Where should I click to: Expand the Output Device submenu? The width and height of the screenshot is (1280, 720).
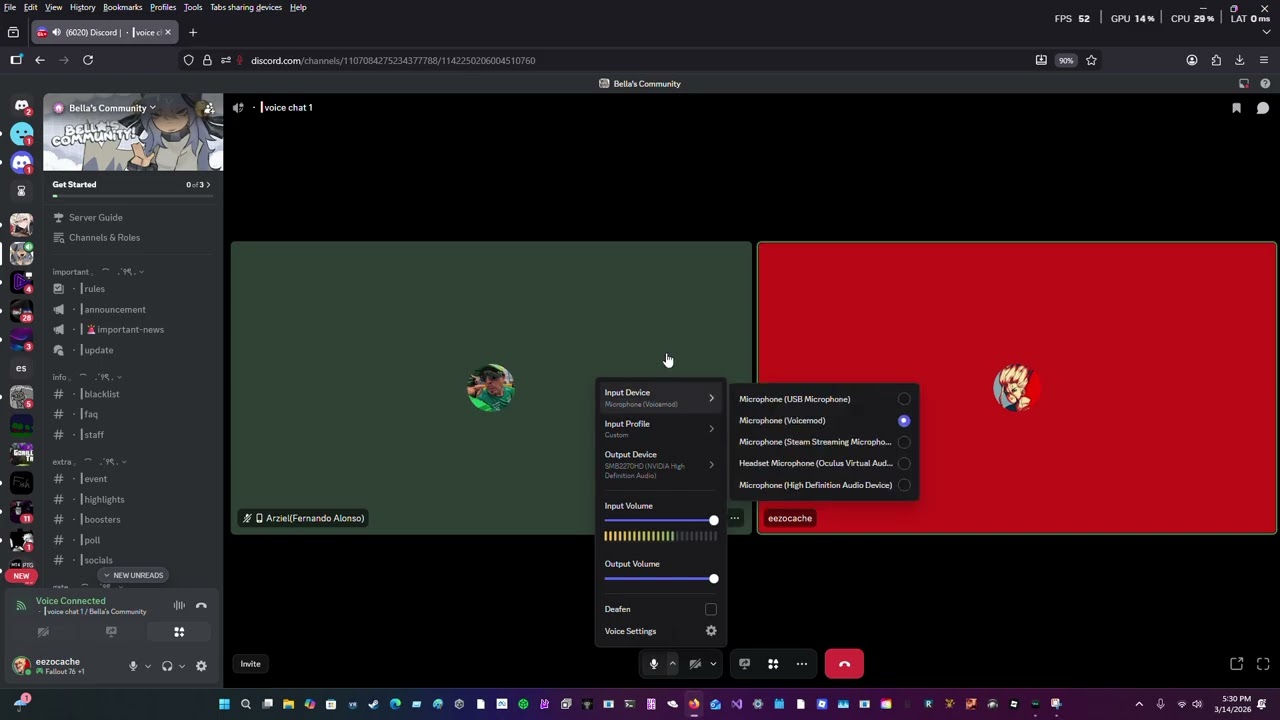pyautogui.click(x=660, y=465)
